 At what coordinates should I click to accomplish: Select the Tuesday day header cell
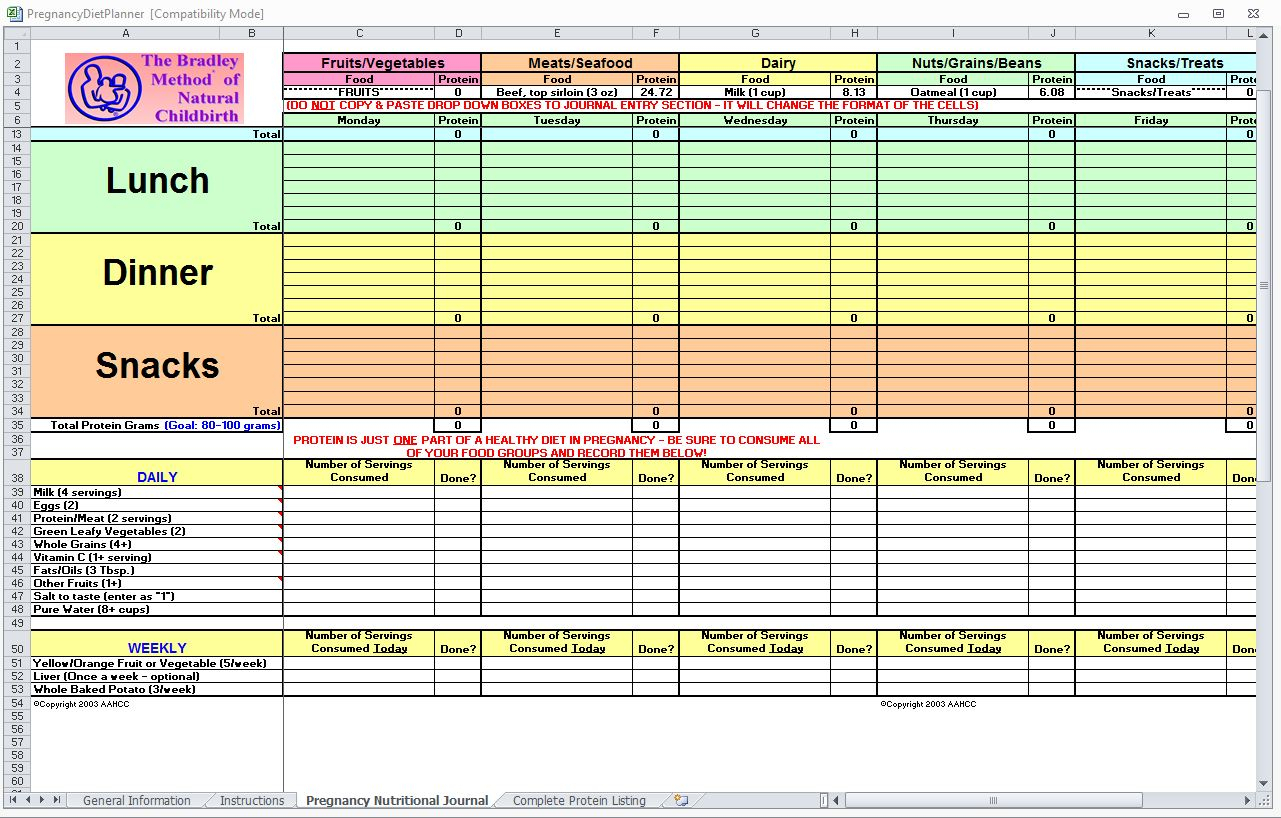point(557,120)
